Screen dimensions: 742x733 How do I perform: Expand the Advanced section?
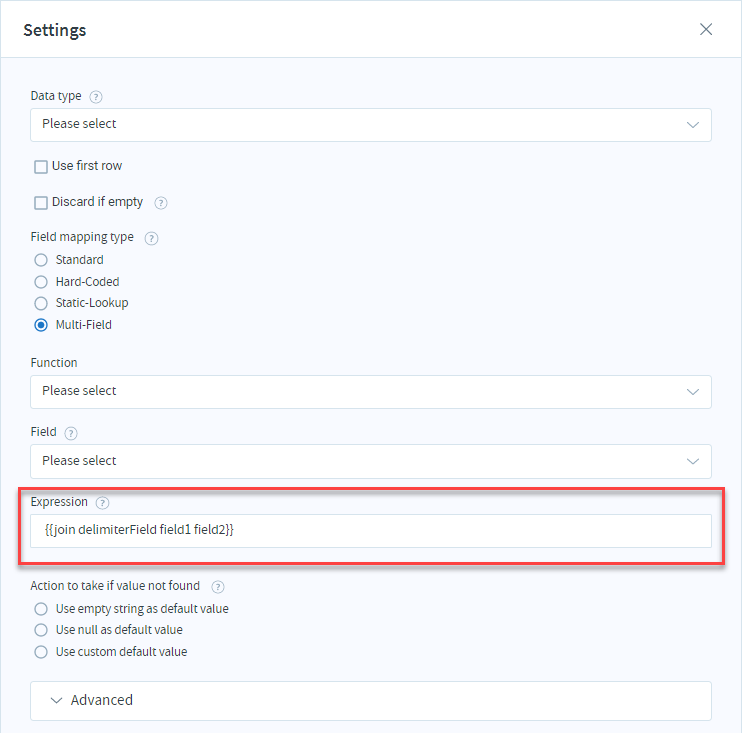(x=371, y=700)
